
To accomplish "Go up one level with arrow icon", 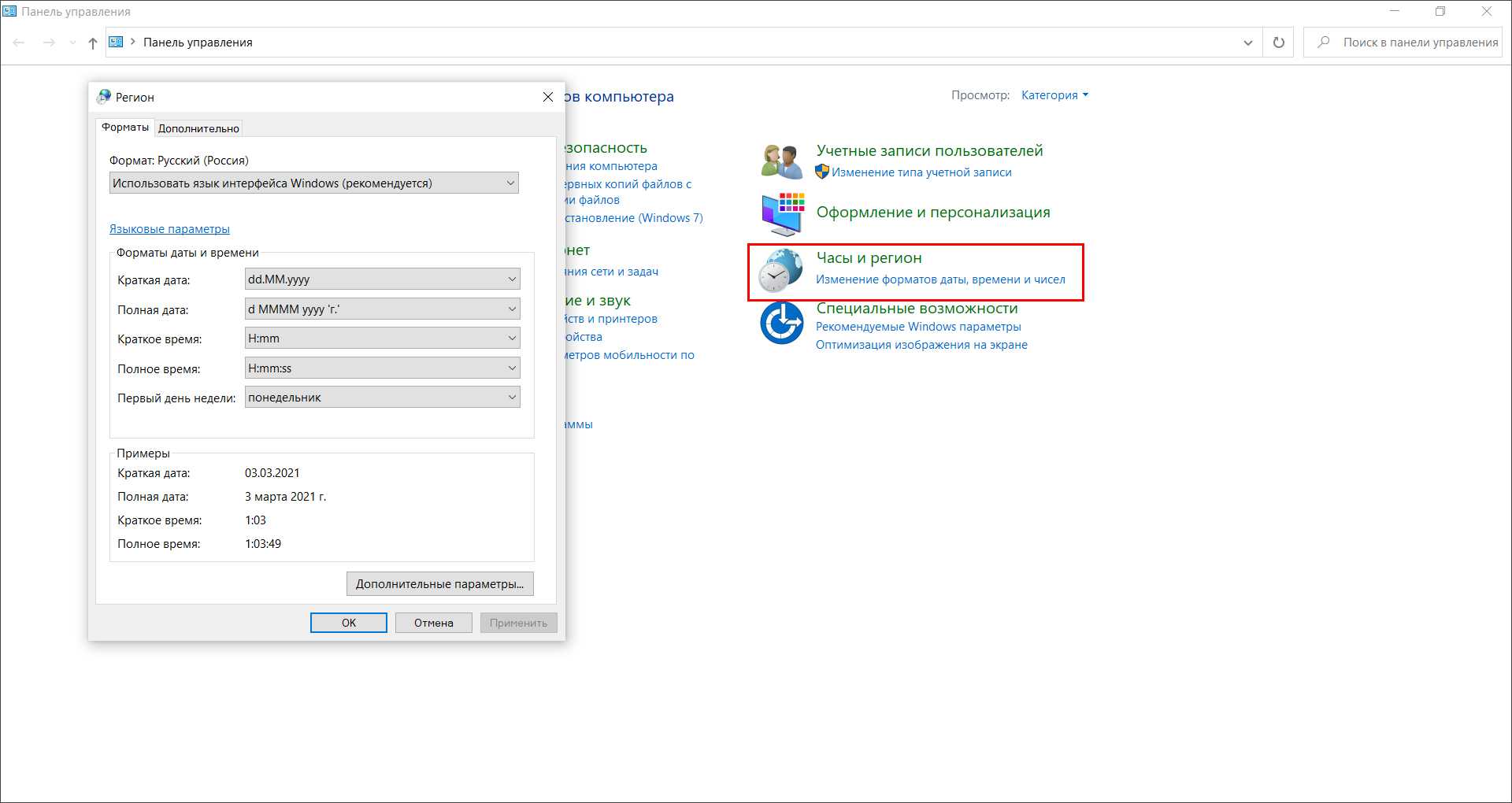I will (x=93, y=43).
